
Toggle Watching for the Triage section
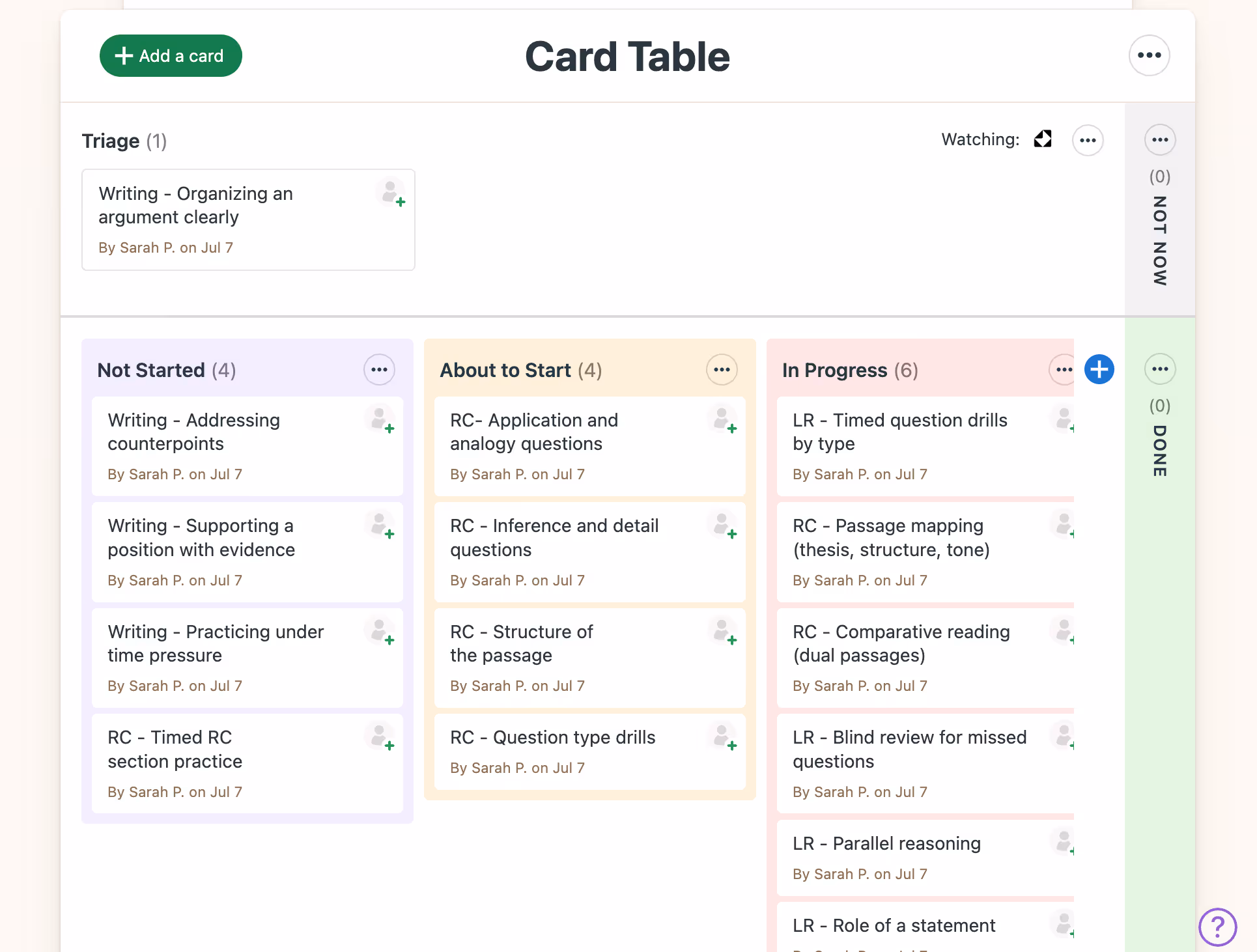click(1043, 139)
